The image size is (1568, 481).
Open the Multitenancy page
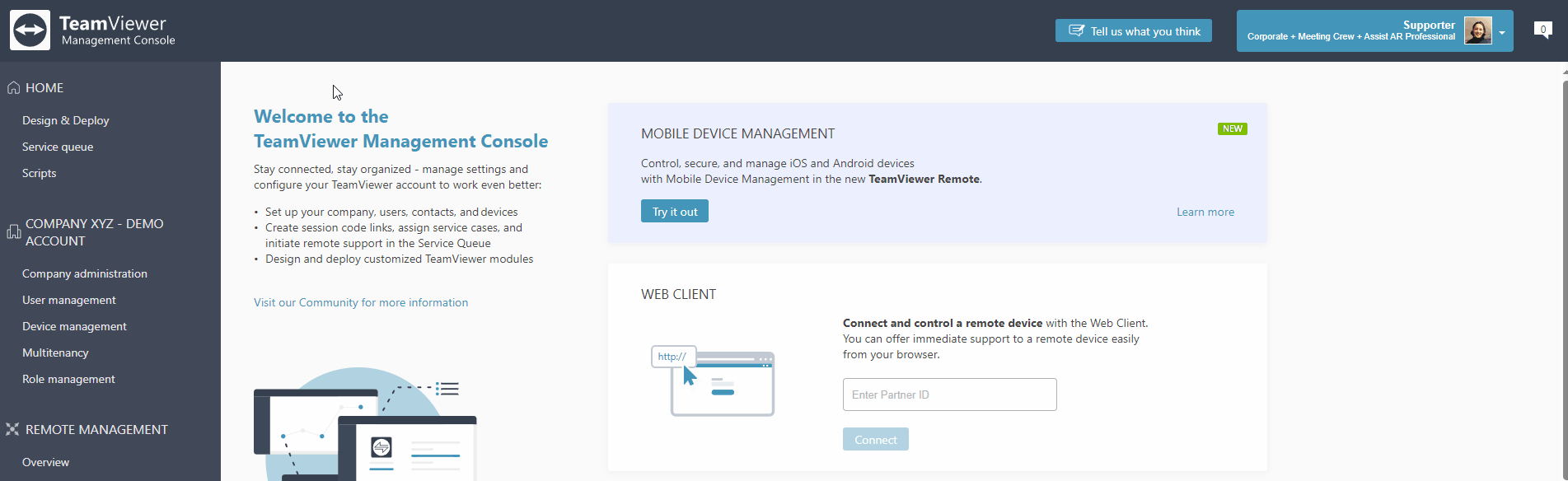pos(55,353)
